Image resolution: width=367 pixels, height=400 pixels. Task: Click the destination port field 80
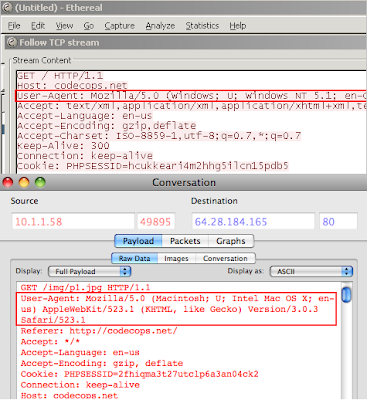[x=338, y=222]
